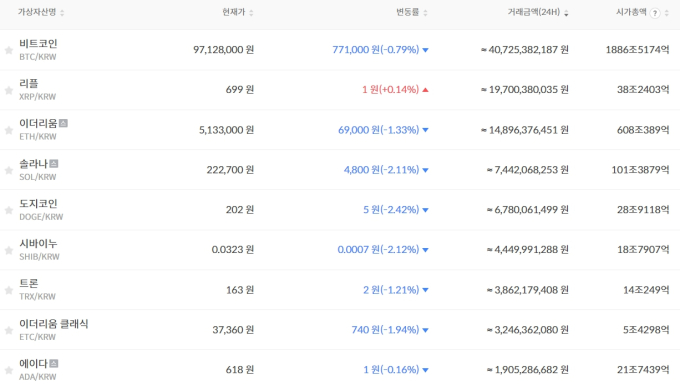Favorite the 솔라나 SOL/KRW star

coord(9,170)
